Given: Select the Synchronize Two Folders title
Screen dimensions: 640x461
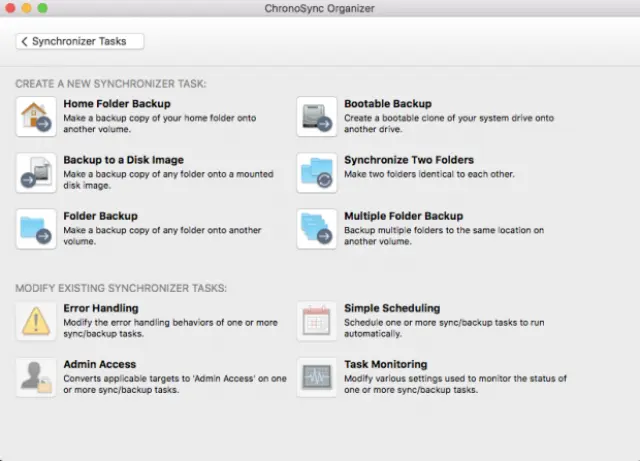Looking at the screenshot, I should point(409,160).
